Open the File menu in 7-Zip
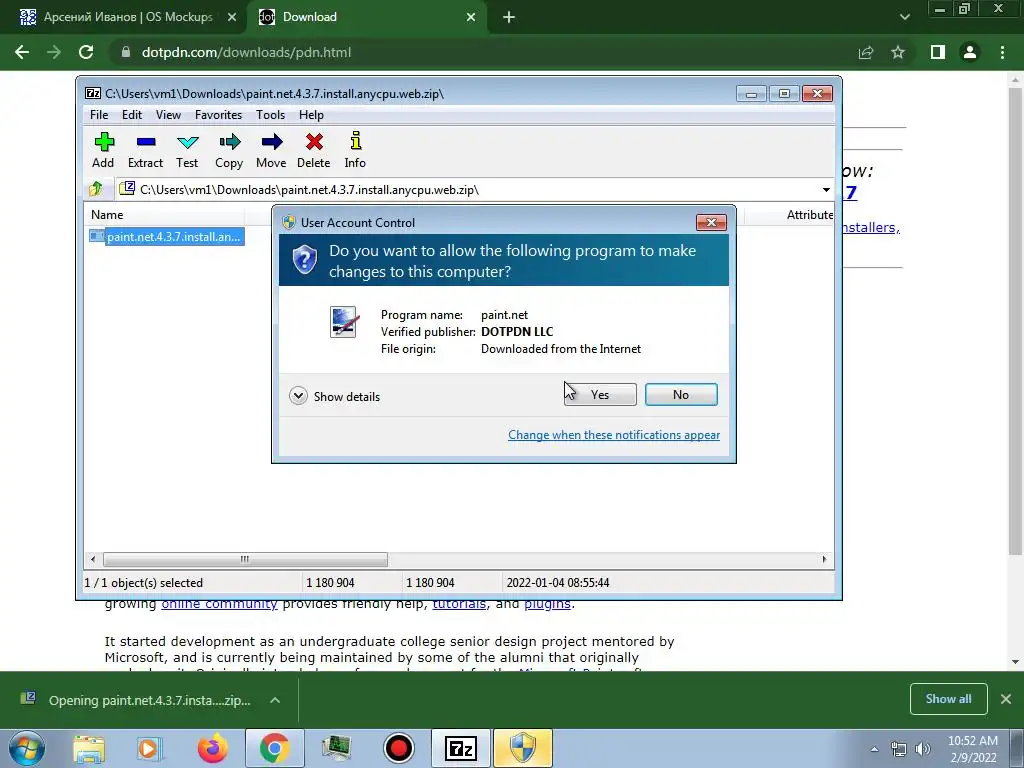The image size is (1024, 768). click(x=99, y=115)
